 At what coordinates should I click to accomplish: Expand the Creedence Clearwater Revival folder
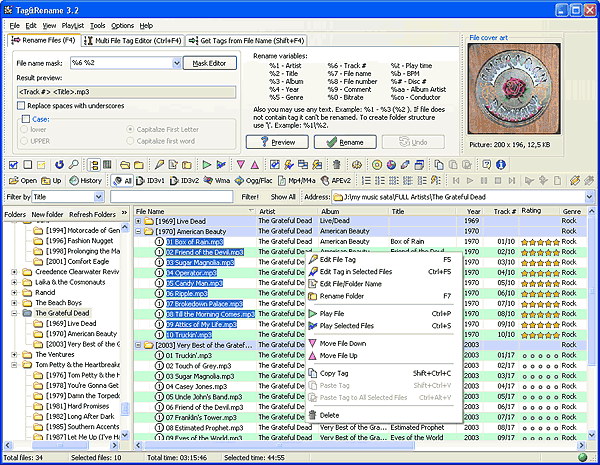point(14,271)
